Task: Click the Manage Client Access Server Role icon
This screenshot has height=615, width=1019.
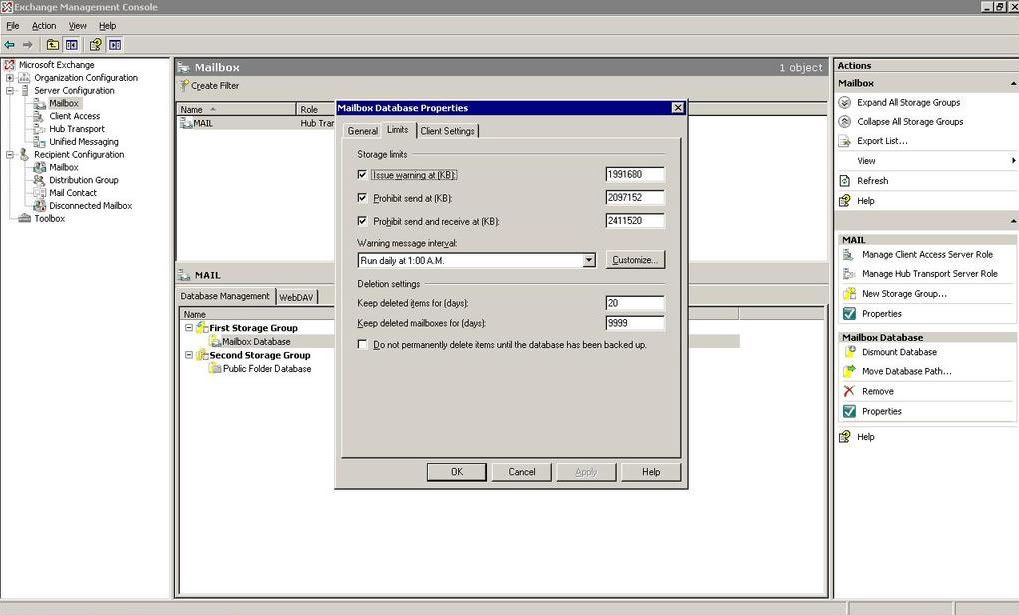Action: (x=849, y=255)
